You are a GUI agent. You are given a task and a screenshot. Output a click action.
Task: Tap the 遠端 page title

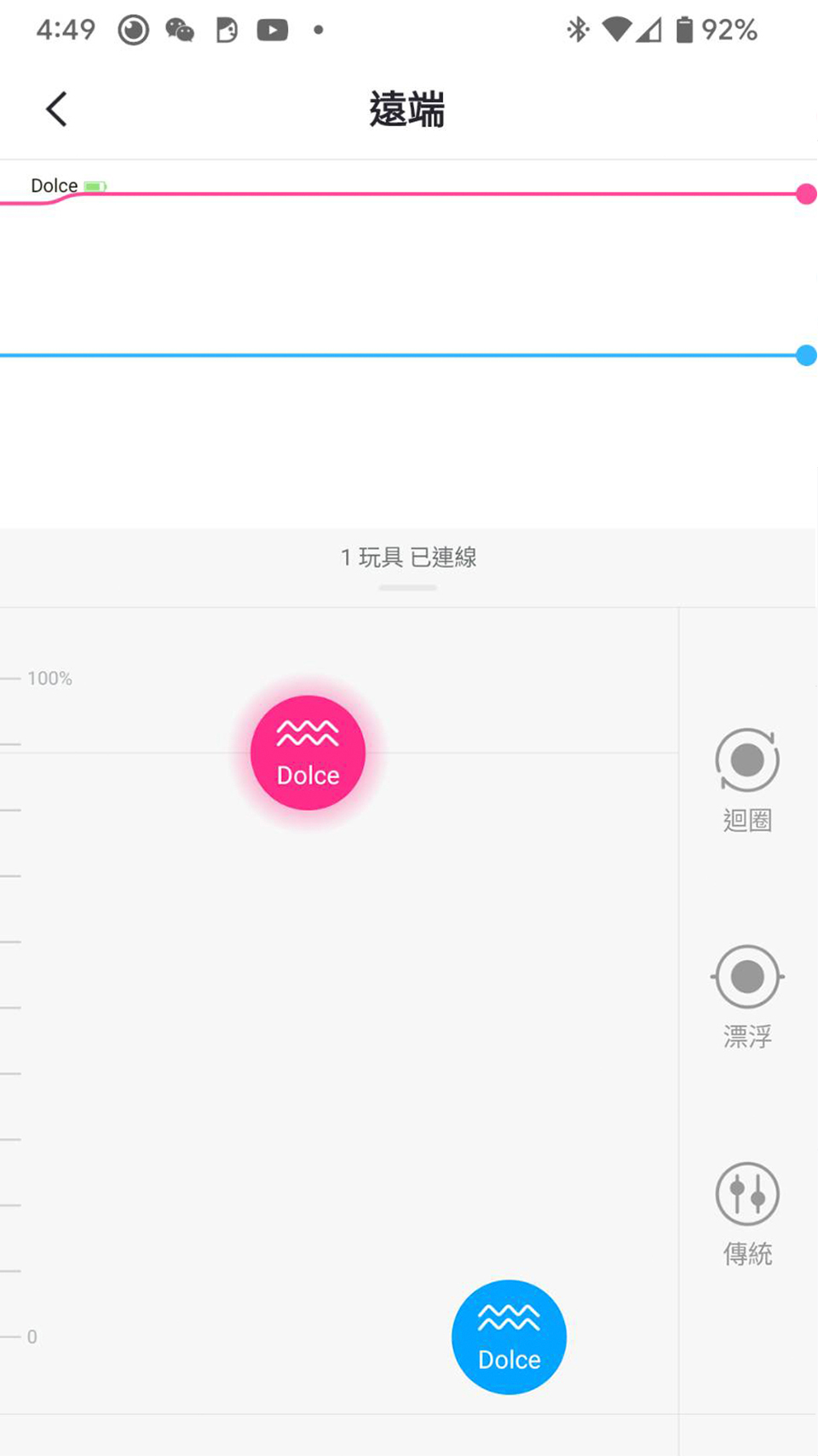pos(407,110)
